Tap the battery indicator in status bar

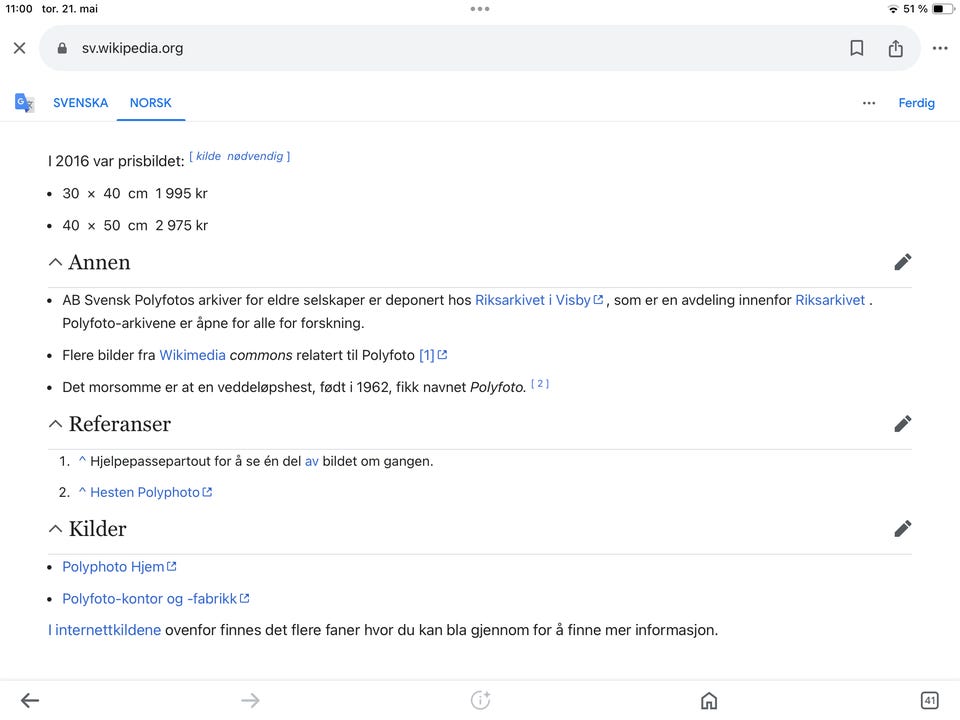tap(942, 9)
